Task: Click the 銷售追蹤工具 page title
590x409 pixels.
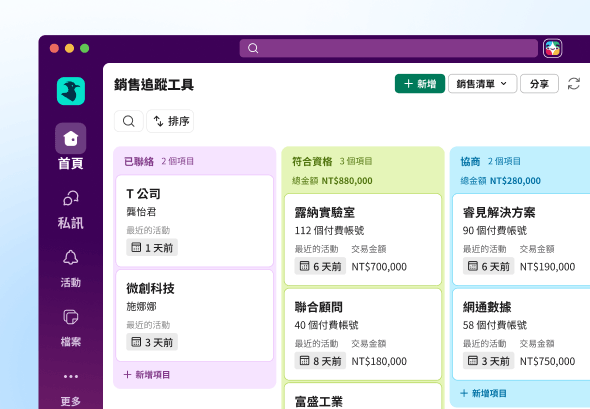Action: (154, 85)
